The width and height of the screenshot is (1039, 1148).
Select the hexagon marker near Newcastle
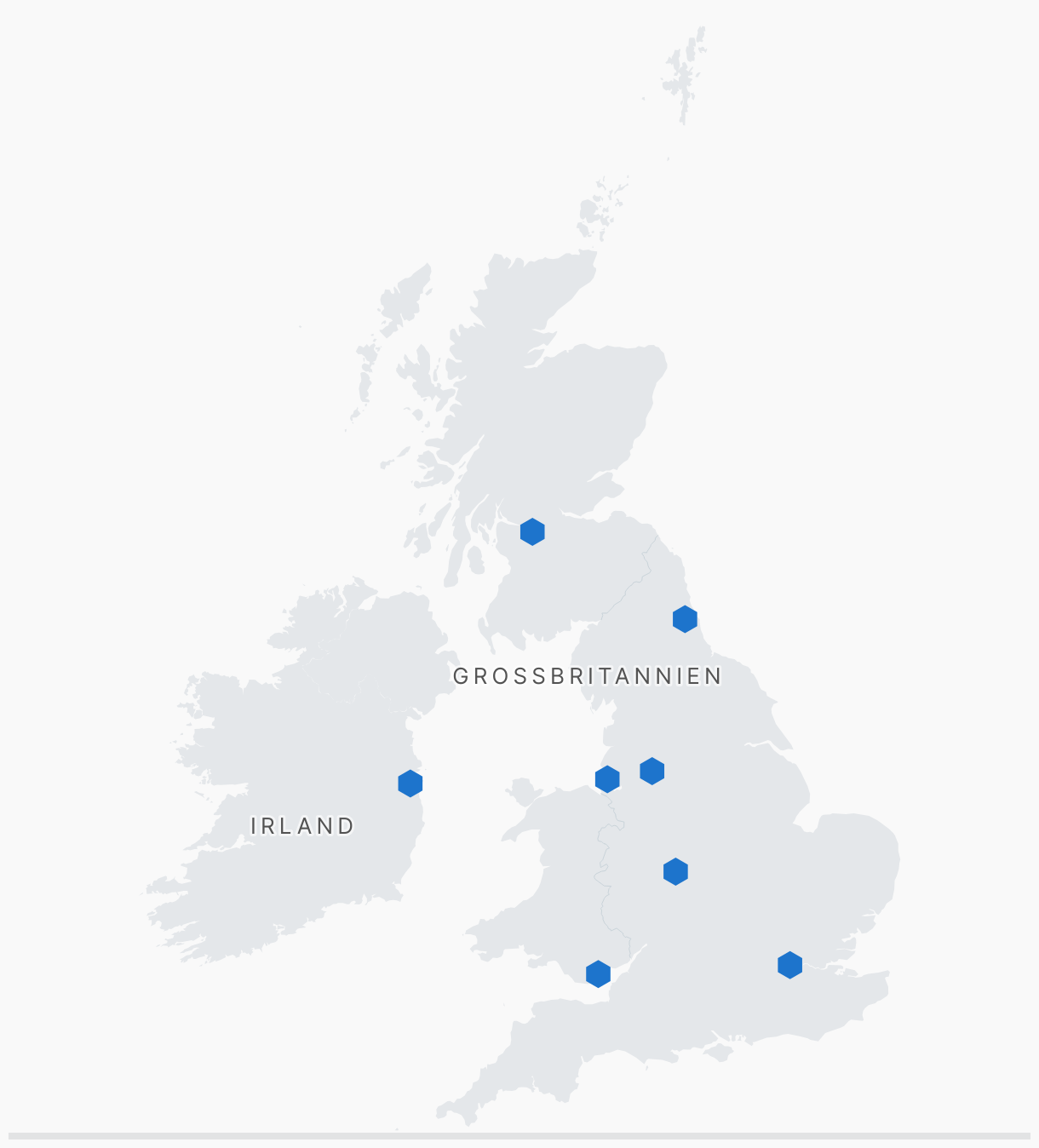point(685,619)
